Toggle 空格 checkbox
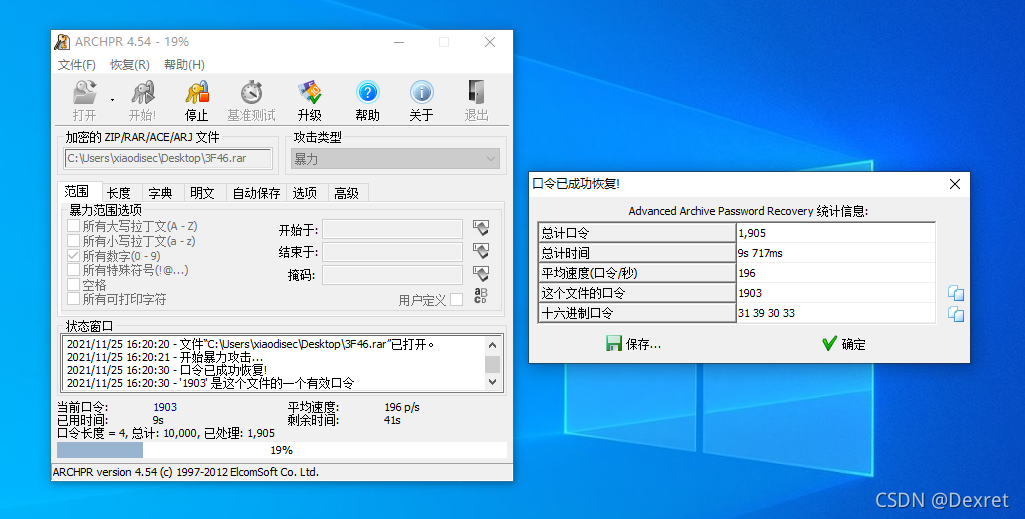 tap(74, 285)
